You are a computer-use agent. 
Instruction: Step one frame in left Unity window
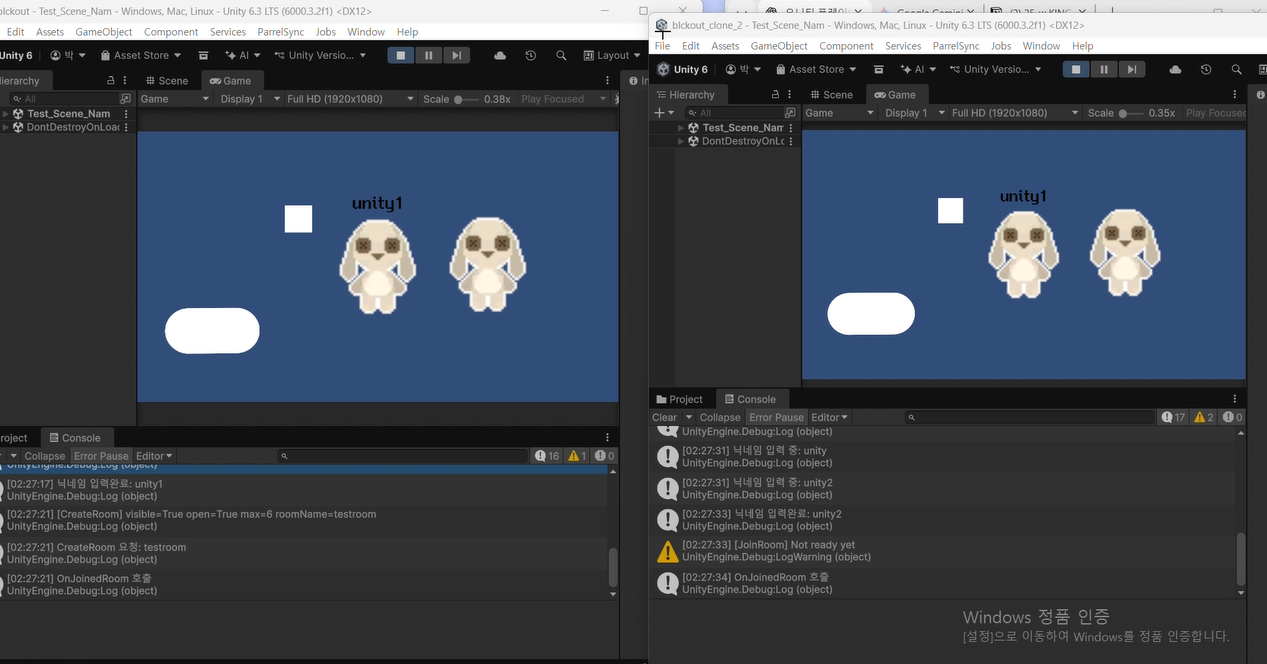click(456, 56)
